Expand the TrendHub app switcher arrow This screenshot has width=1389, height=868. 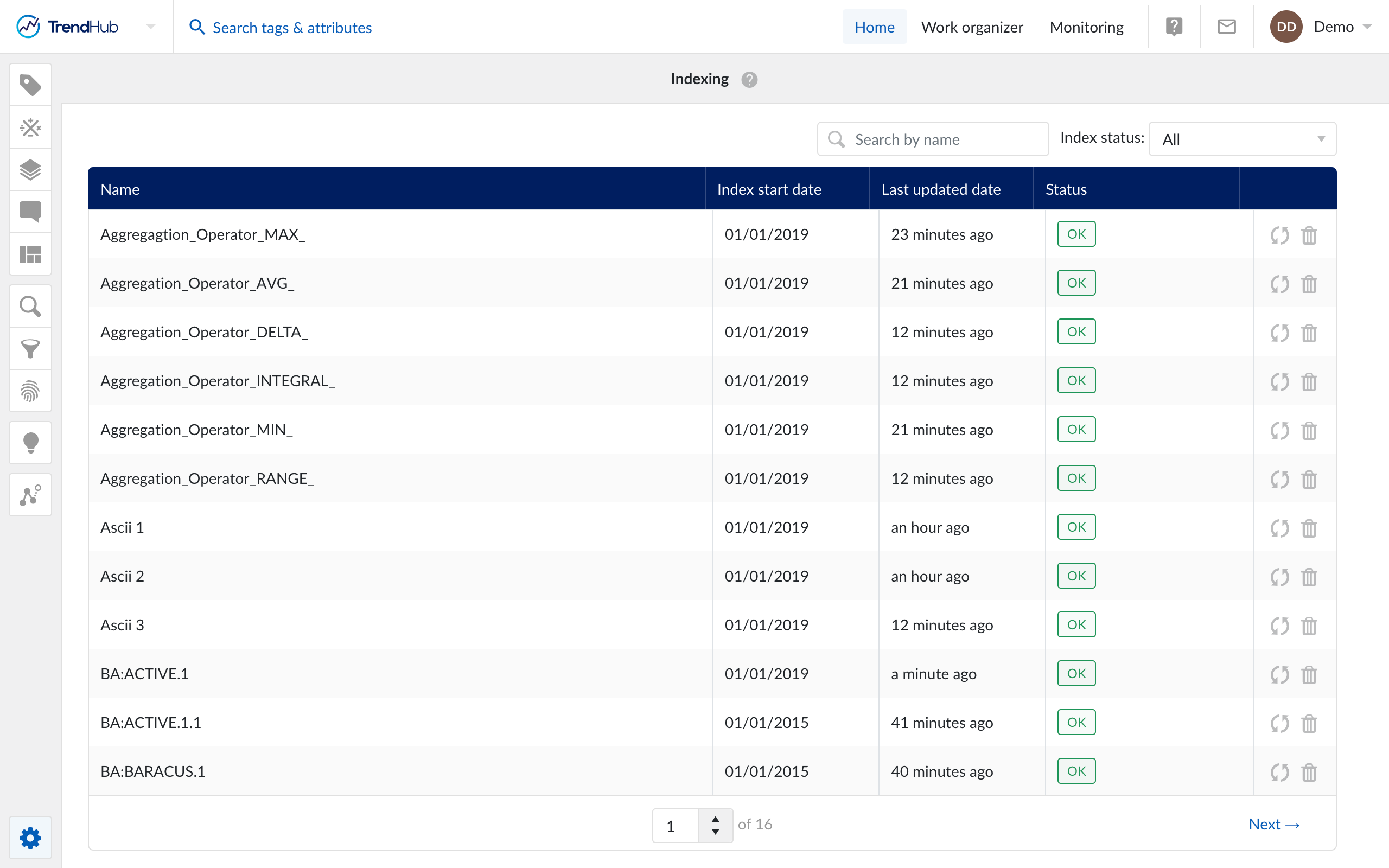pyautogui.click(x=150, y=27)
